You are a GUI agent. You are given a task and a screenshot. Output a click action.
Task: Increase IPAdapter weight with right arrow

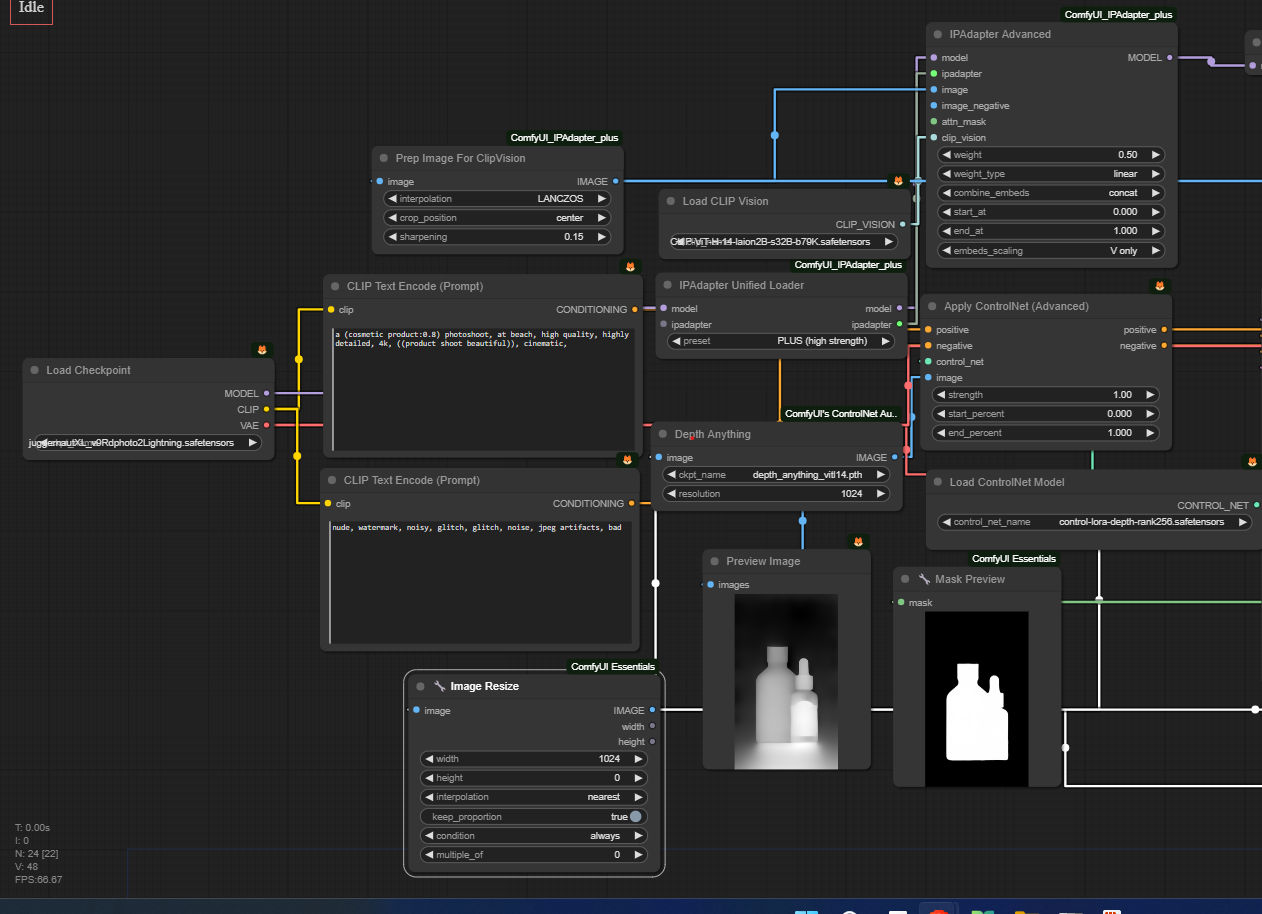(x=1156, y=155)
